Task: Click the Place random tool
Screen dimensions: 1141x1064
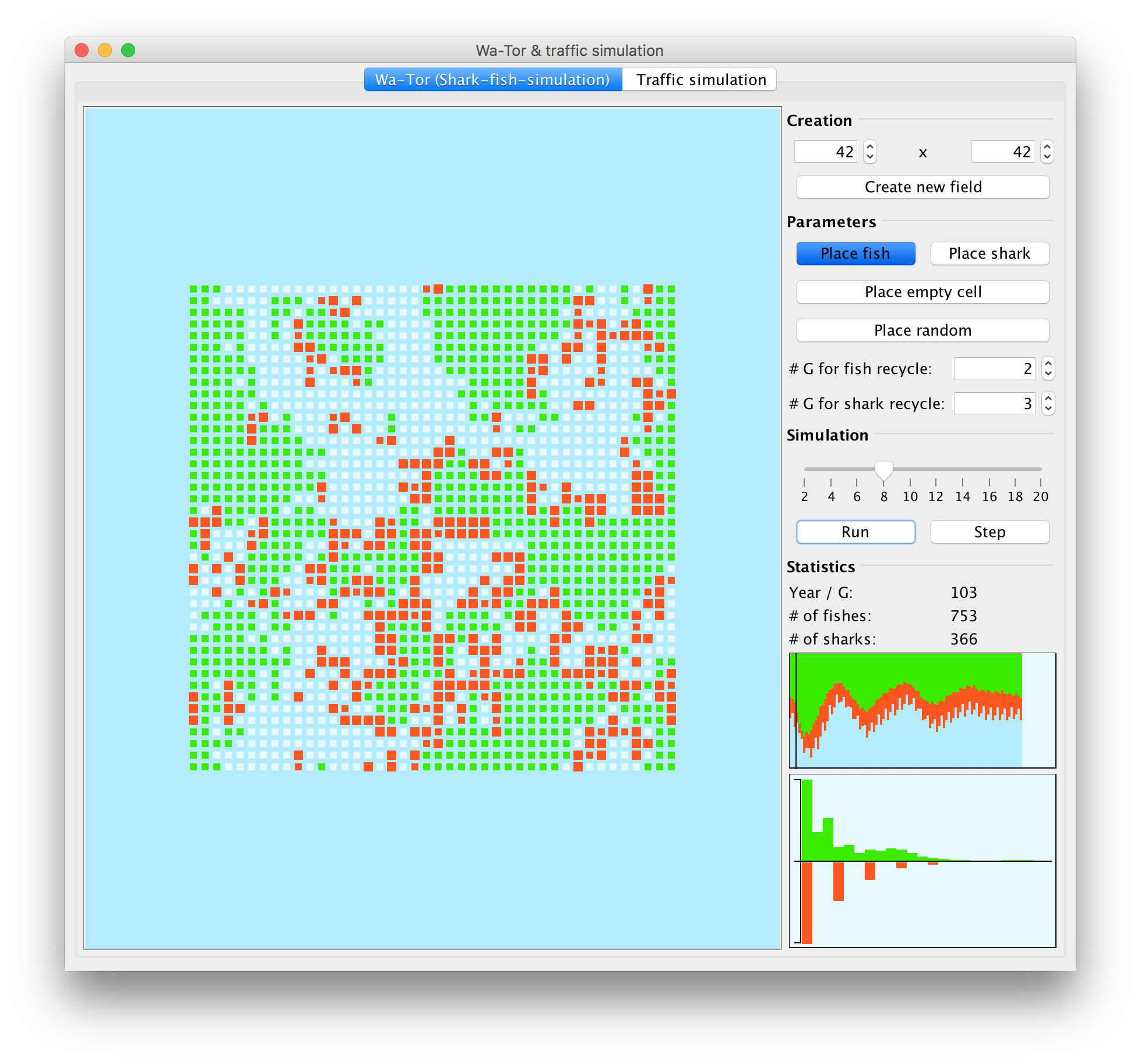Action: [923, 331]
